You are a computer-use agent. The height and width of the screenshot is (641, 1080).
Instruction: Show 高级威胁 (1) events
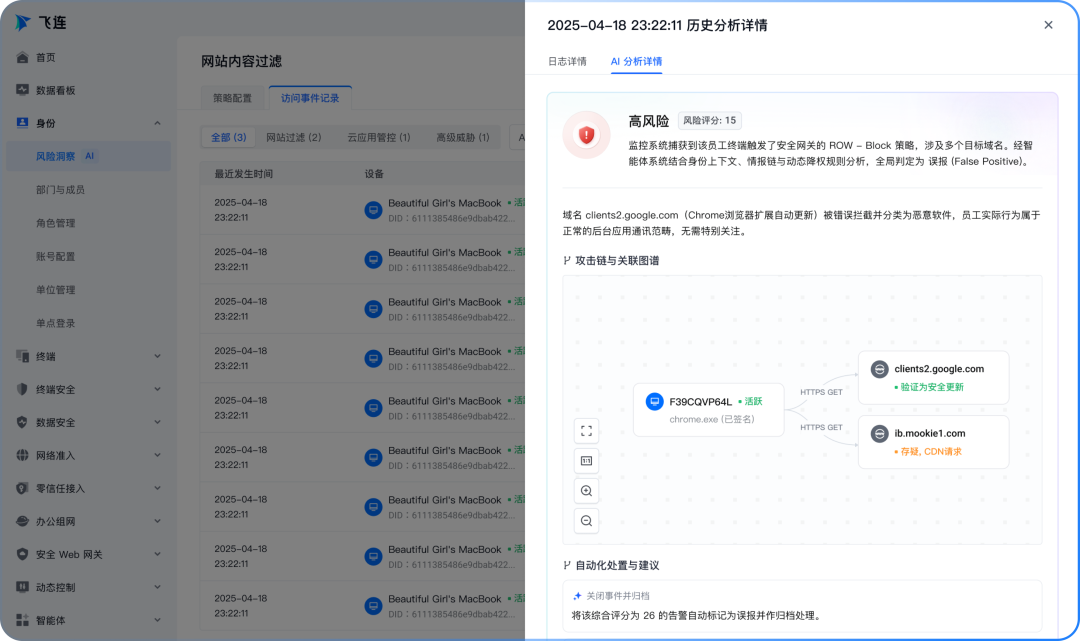pos(463,137)
